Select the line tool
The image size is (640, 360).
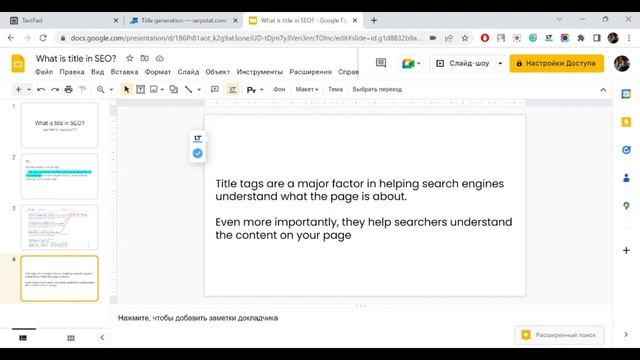click(188, 89)
